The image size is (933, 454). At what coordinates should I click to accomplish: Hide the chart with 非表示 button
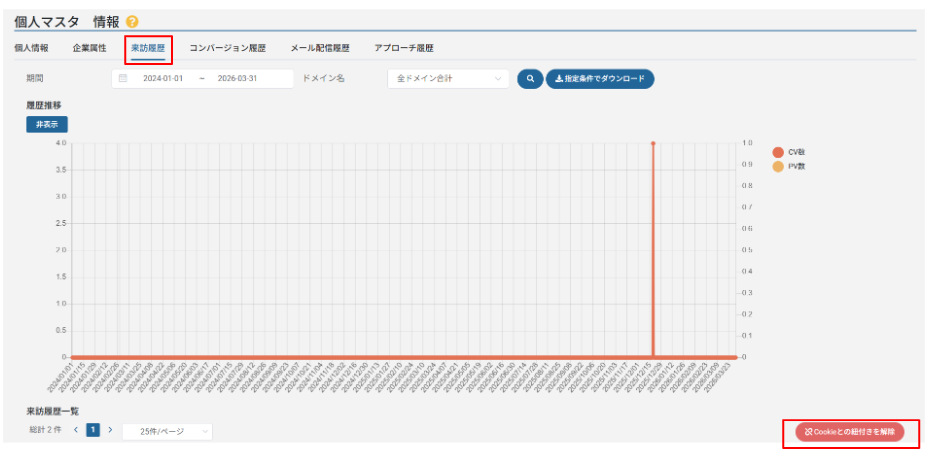[x=46, y=124]
